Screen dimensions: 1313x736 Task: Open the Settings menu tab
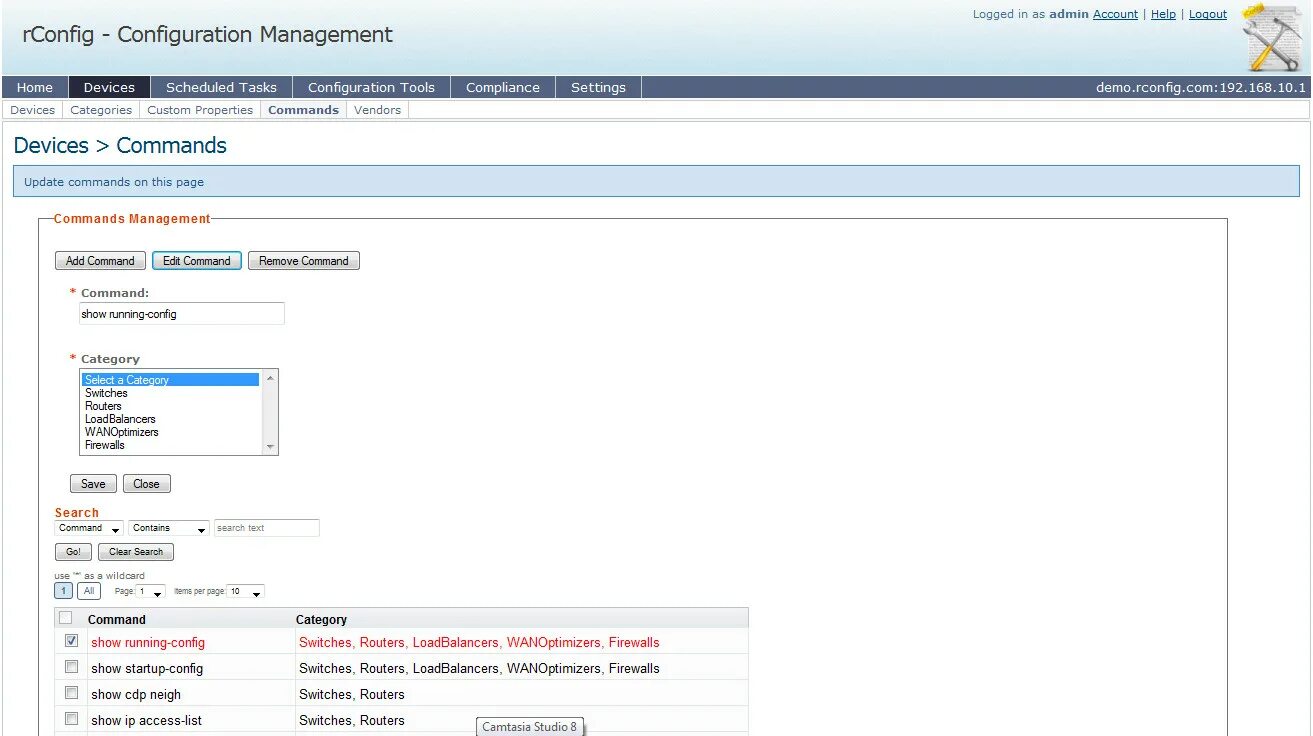pos(598,87)
